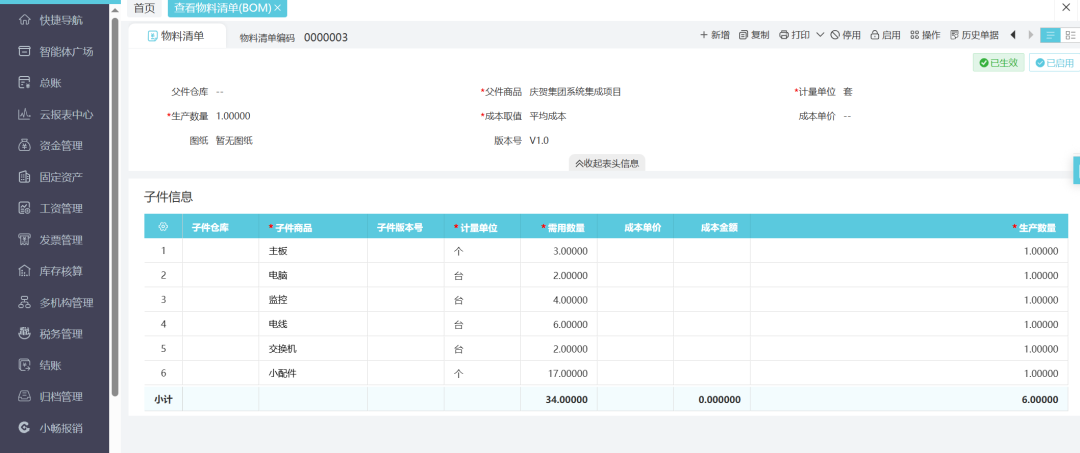This screenshot has width=1080, height=453.
Task: Select the 电线 row cell
Action: pyautogui.click(x=313, y=324)
